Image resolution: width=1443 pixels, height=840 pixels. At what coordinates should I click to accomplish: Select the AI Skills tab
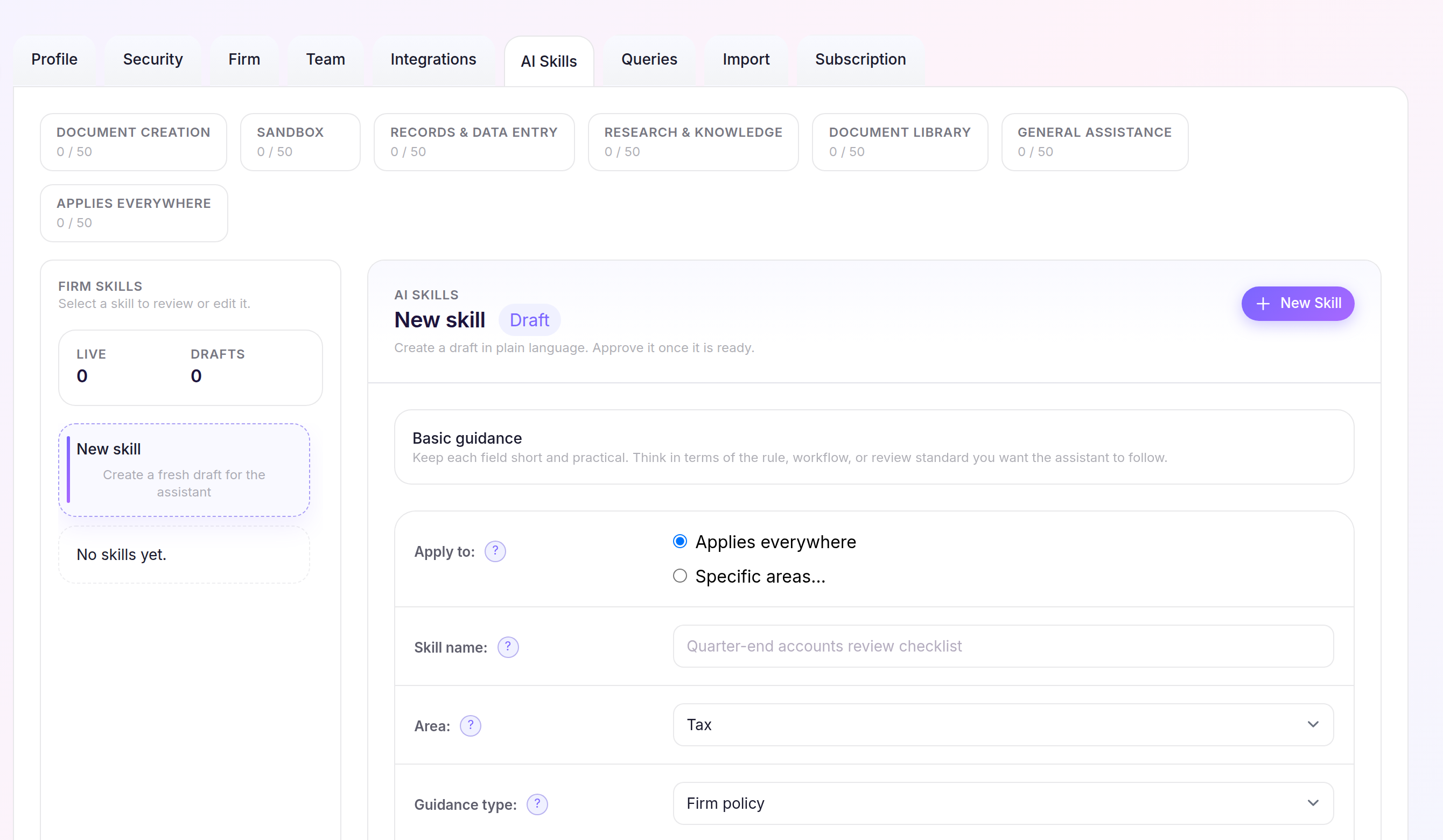pyautogui.click(x=549, y=61)
